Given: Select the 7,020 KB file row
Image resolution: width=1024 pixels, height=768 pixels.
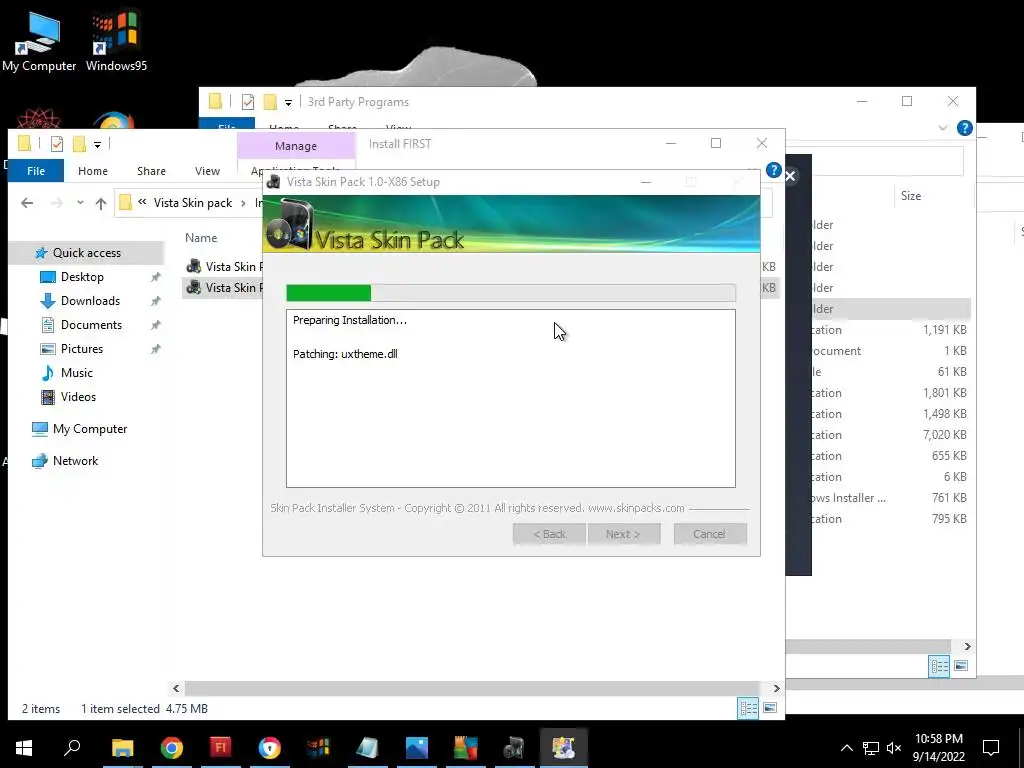Looking at the screenshot, I should (891, 435).
